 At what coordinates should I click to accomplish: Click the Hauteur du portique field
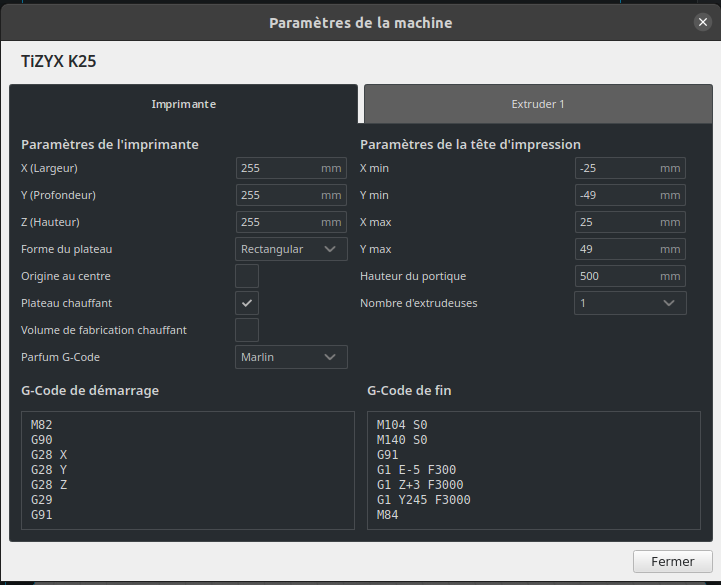[x=630, y=276]
